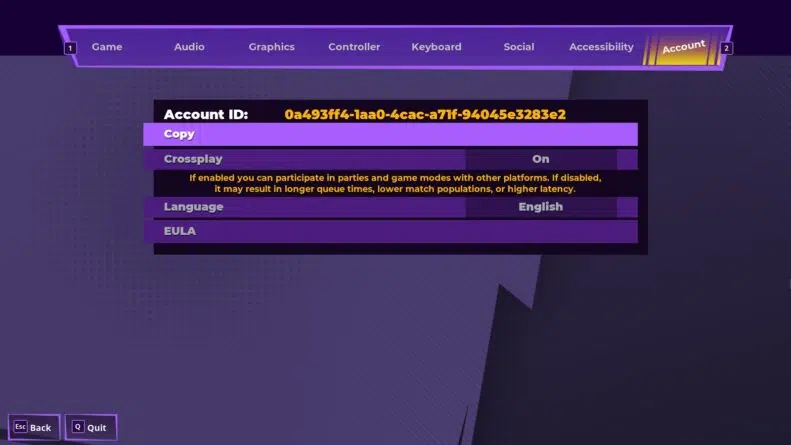This screenshot has width=791, height=445.
Task: Click the 2 key hint icon beside Account tab
Action: pyautogui.click(x=726, y=48)
